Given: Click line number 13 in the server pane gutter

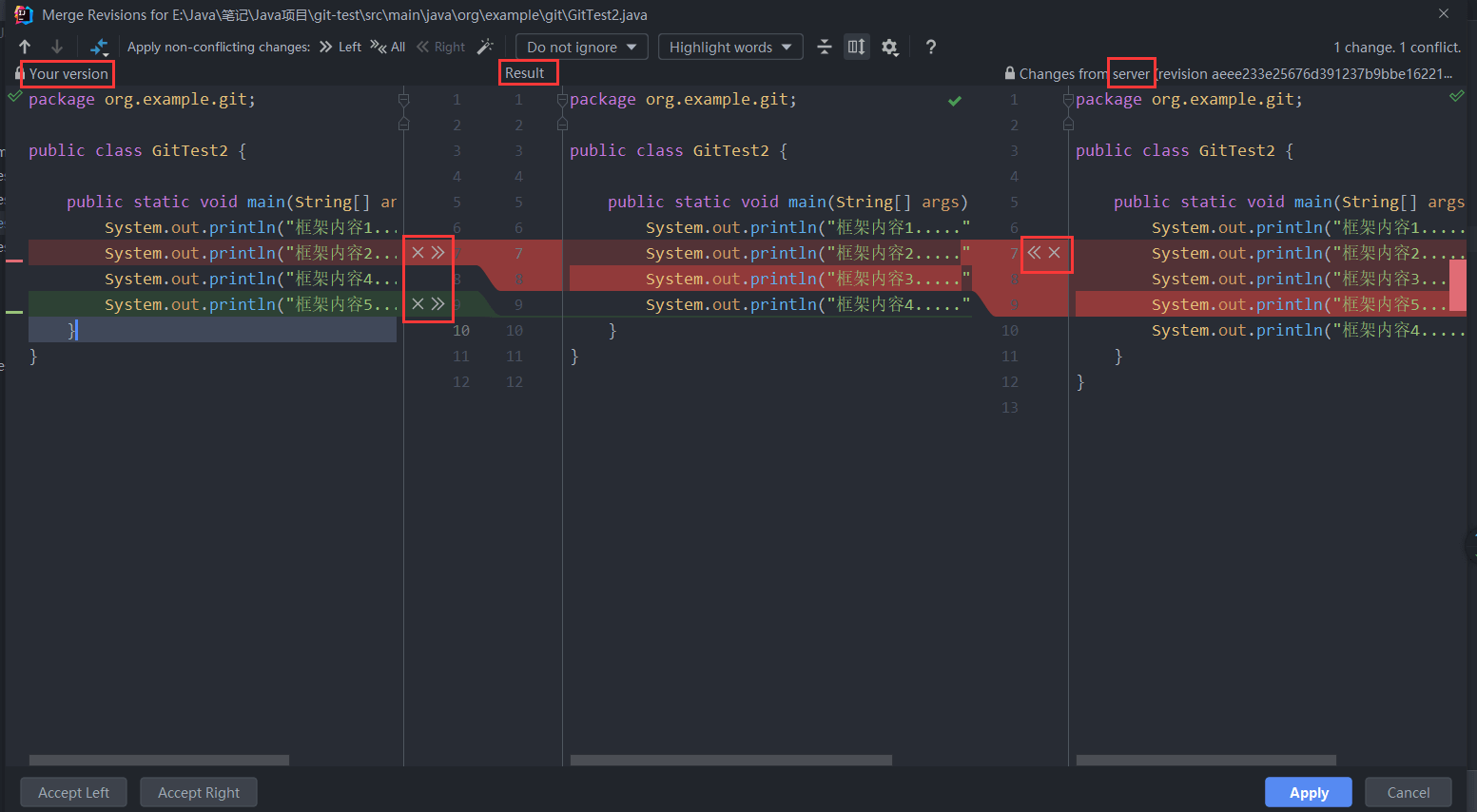Looking at the screenshot, I should click(1009, 407).
